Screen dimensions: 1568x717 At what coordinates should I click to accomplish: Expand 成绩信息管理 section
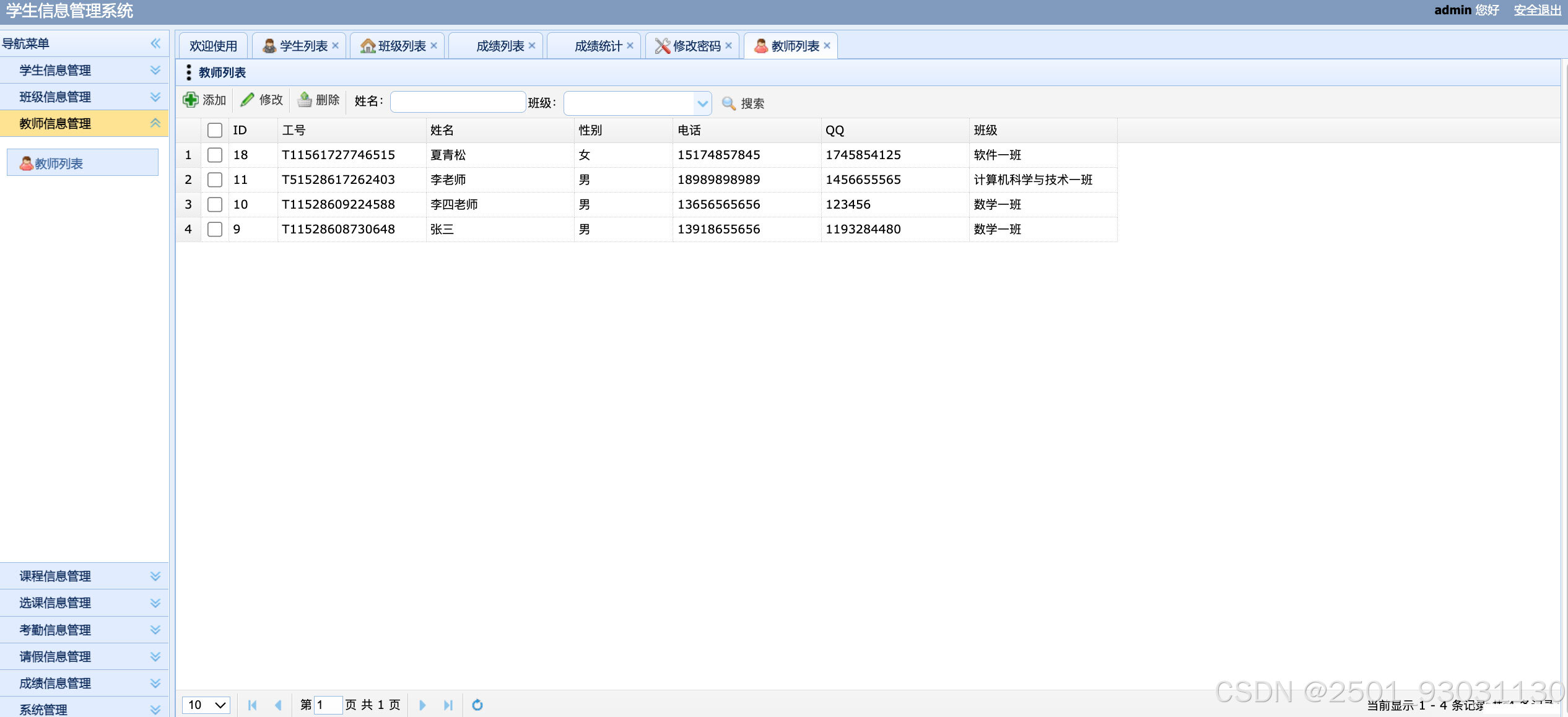(155, 683)
